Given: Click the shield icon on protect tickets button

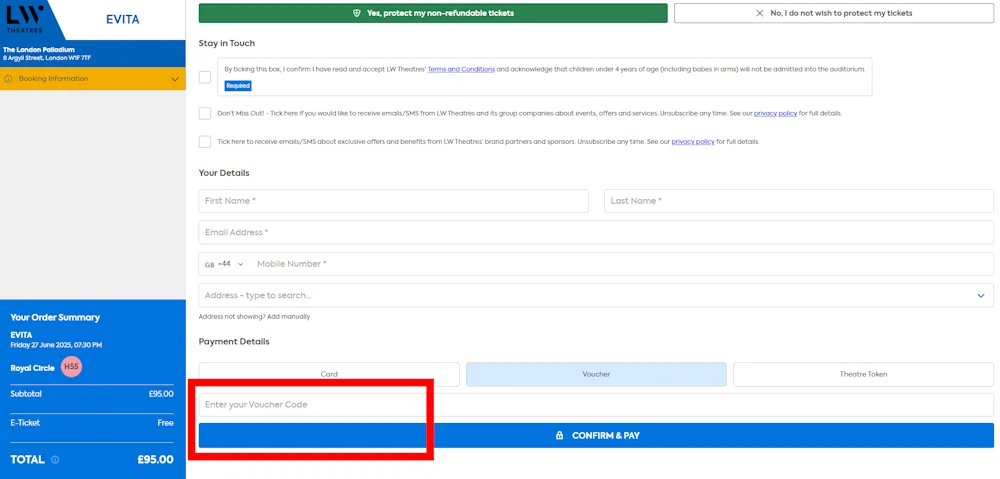Looking at the screenshot, I should click(x=357, y=13).
